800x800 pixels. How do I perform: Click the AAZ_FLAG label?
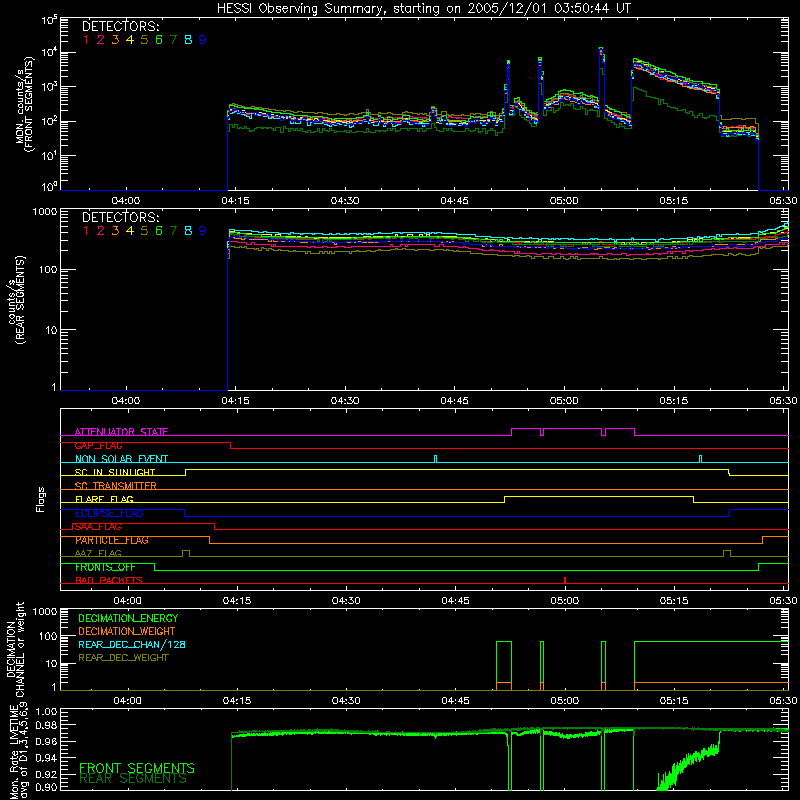pos(98,553)
